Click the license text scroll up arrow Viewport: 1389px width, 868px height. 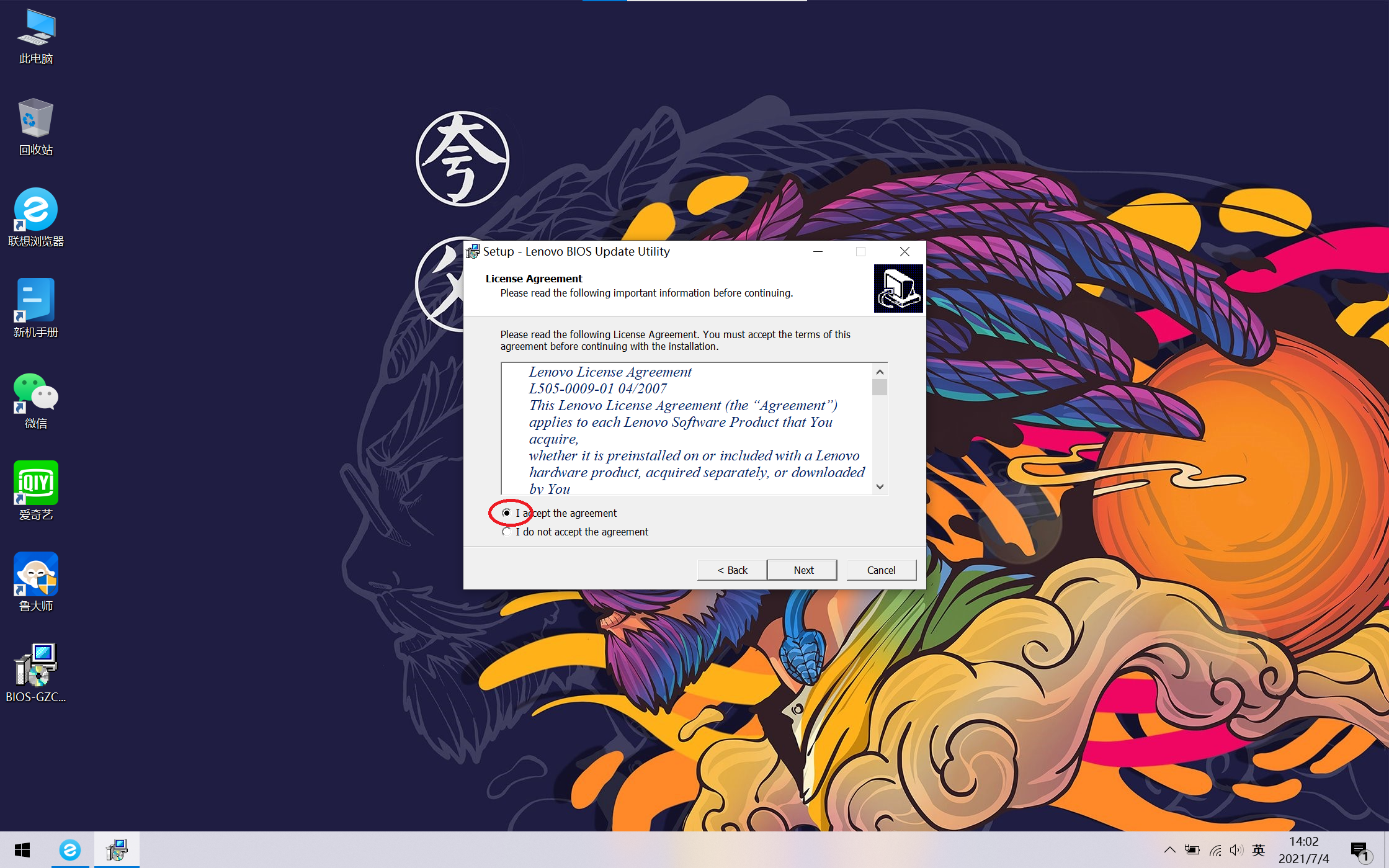pos(880,372)
